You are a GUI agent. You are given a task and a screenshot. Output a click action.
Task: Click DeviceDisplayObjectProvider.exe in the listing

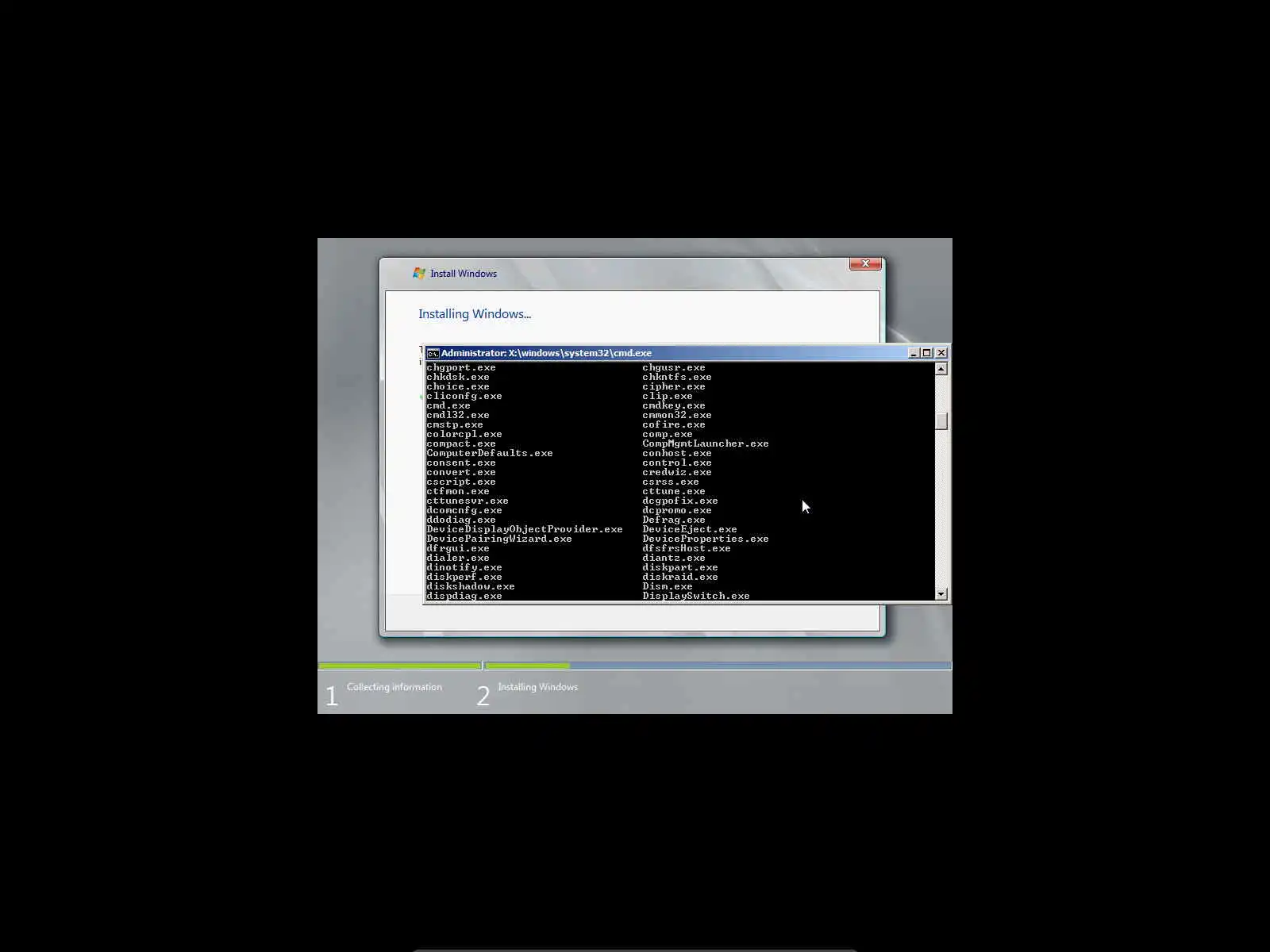525,529
